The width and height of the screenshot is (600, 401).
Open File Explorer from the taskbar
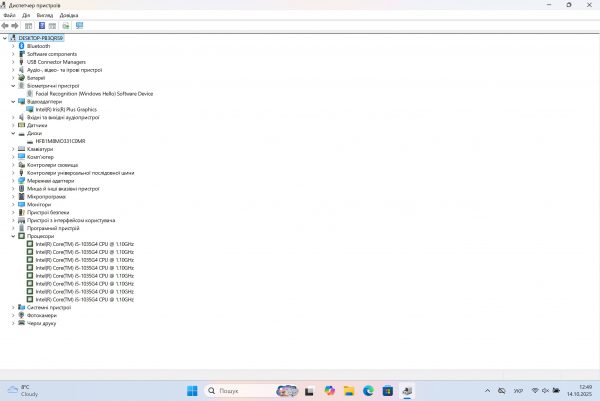pyautogui.click(x=347, y=390)
